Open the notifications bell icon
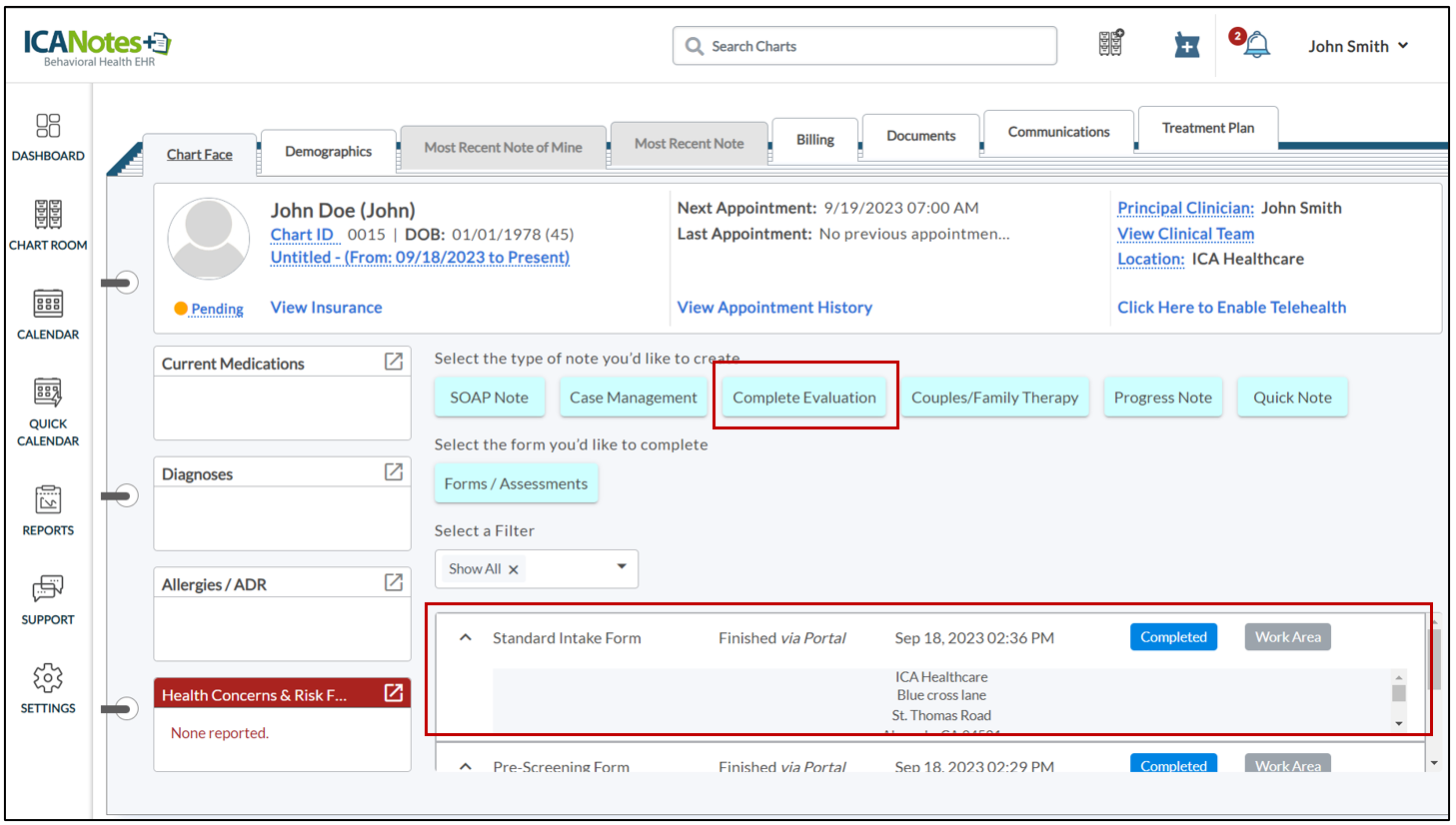This screenshot has height=825, width=1456. pyautogui.click(x=1257, y=44)
